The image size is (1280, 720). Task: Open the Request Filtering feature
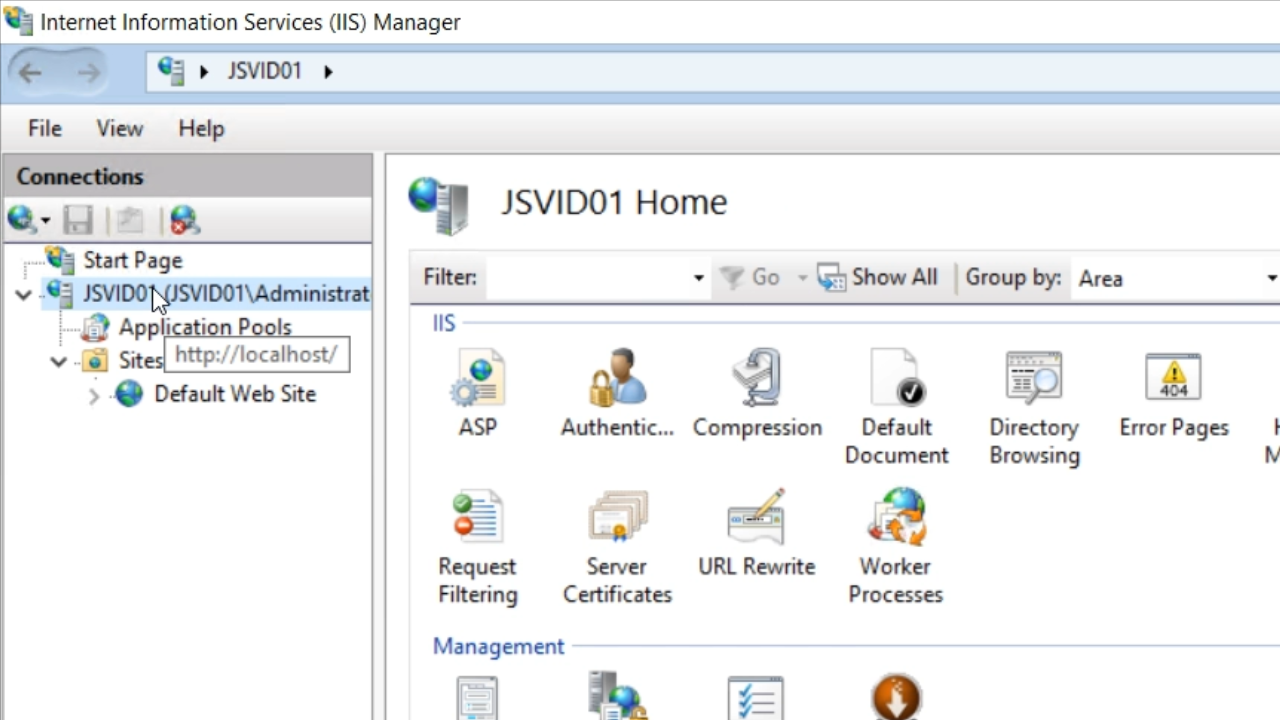pyautogui.click(x=477, y=520)
